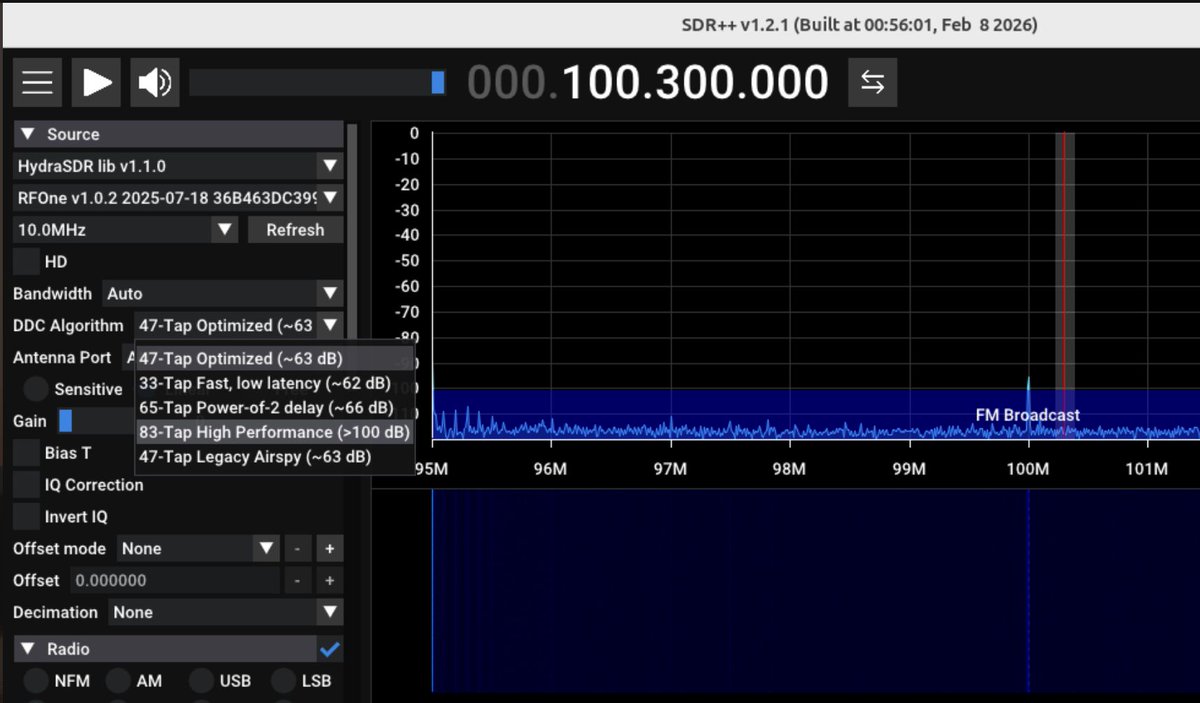Click the Offset minus stepper
1200x703 pixels.
pyautogui.click(x=297, y=581)
